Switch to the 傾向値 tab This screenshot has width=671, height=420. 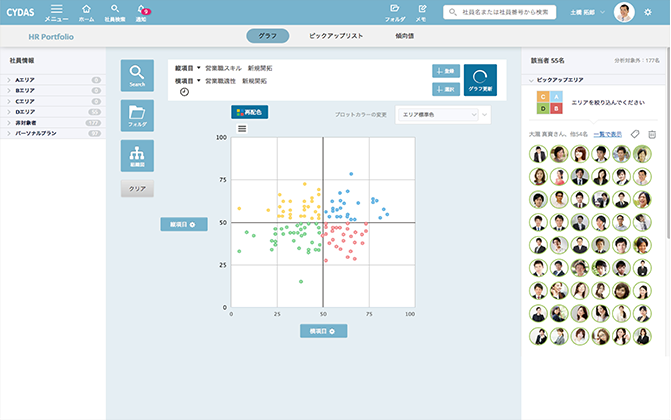click(404, 36)
